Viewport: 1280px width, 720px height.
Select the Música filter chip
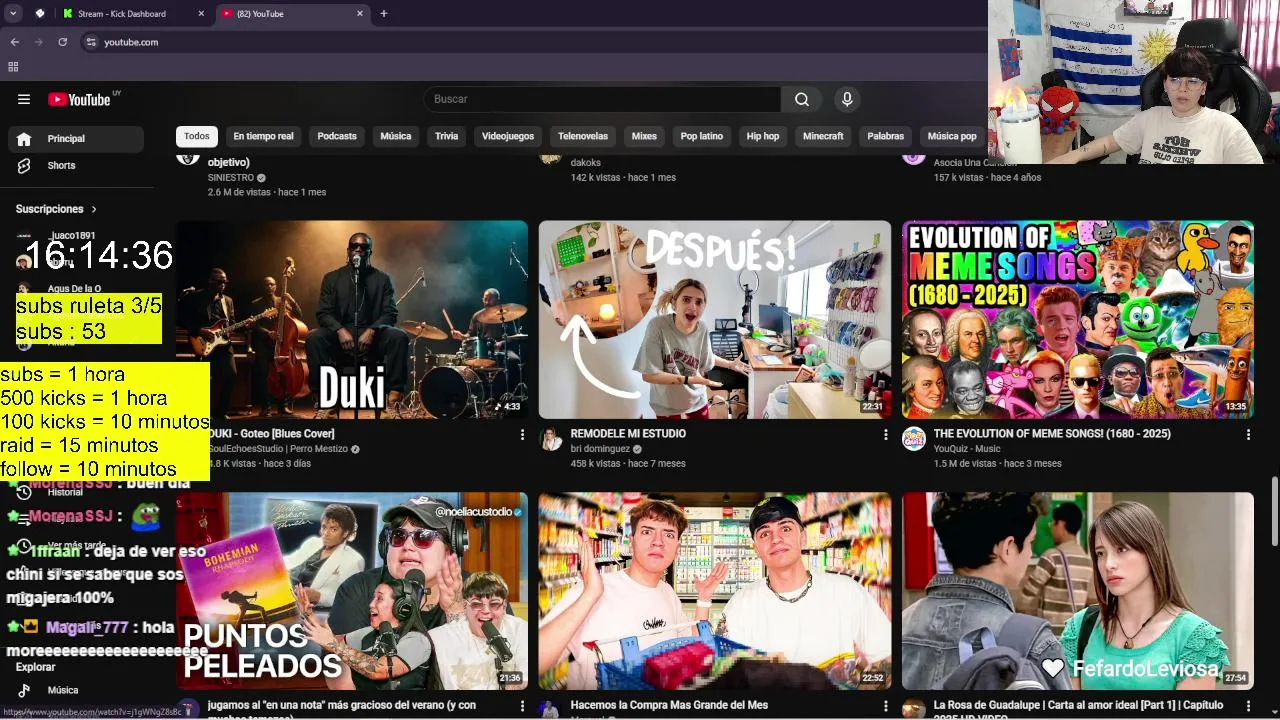point(396,136)
